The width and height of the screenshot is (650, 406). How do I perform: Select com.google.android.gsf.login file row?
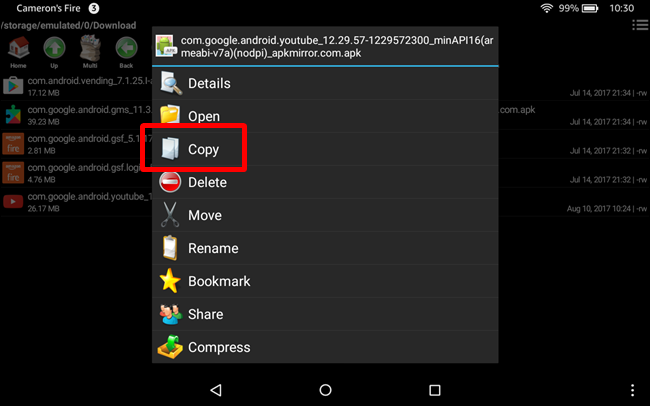[x=325, y=173]
